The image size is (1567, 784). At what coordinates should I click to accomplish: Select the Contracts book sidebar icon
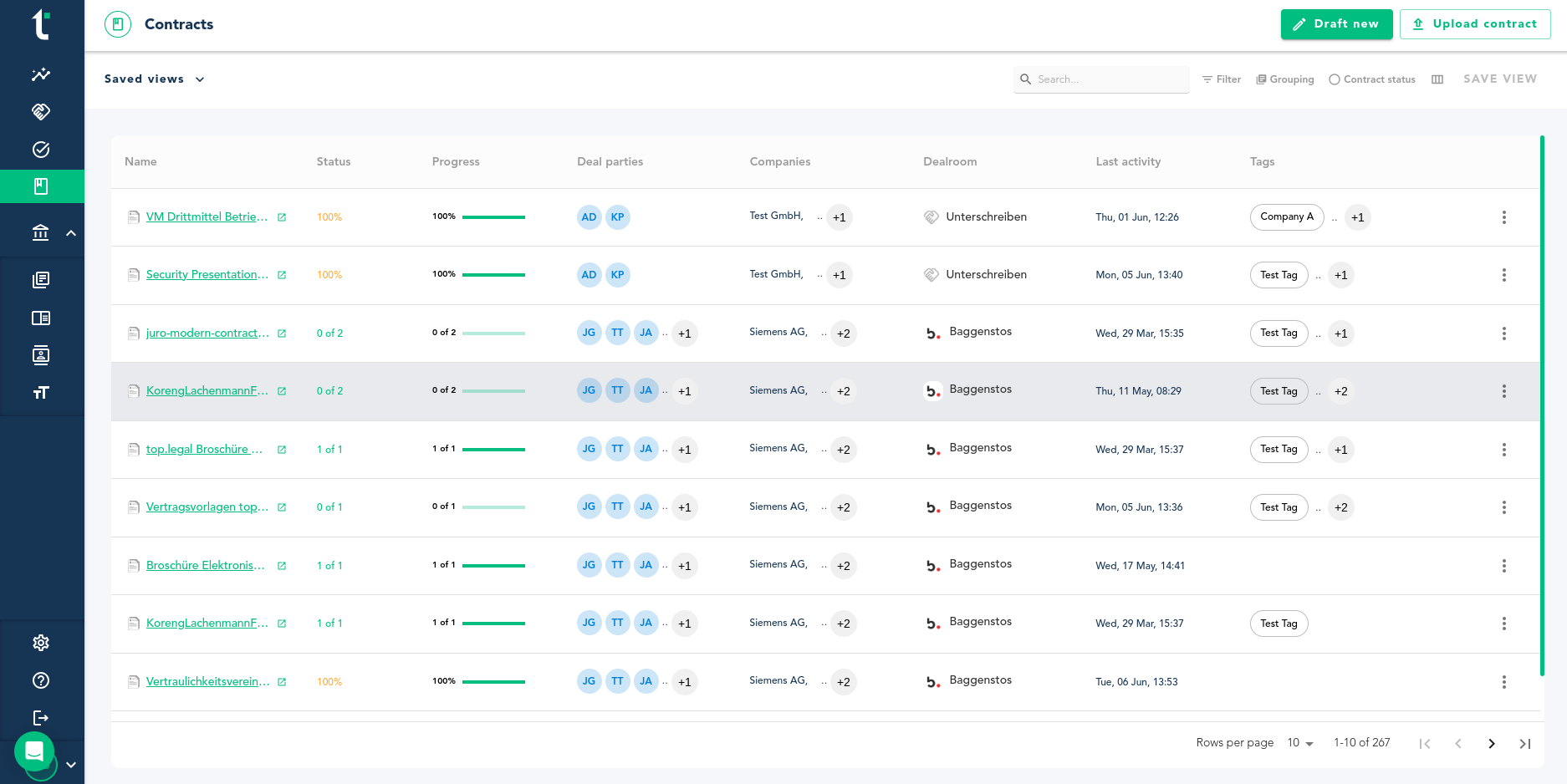pos(41,186)
